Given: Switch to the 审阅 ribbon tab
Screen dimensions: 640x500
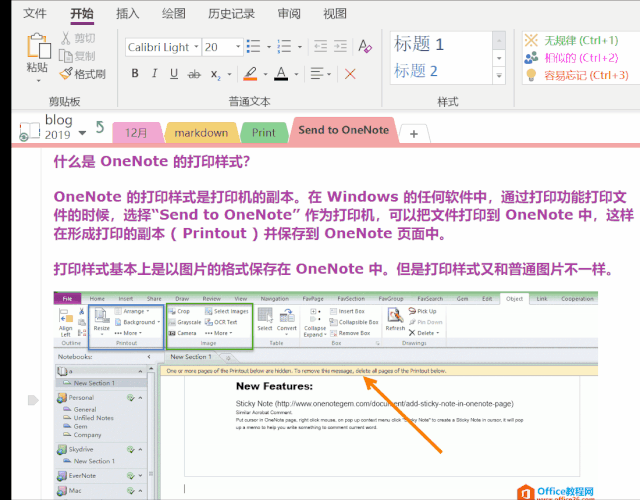Looking at the screenshot, I should click(x=289, y=13).
